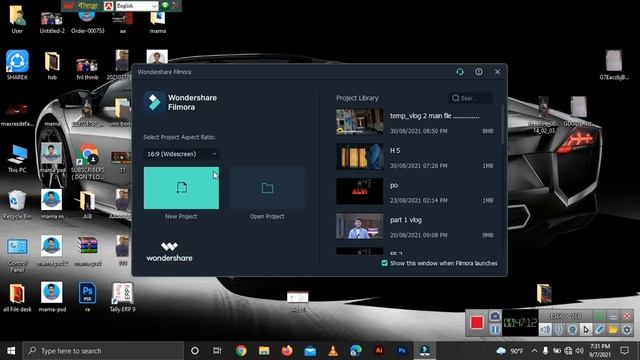Screen dimensions: 640x360
Task: Select the Tally.ERP 9 shortcut
Action: [122, 297]
